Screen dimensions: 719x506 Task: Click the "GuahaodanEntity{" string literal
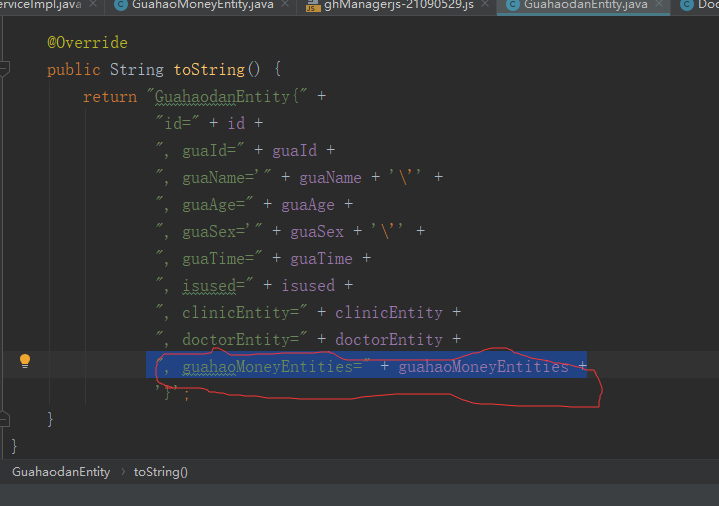pos(227,97)
